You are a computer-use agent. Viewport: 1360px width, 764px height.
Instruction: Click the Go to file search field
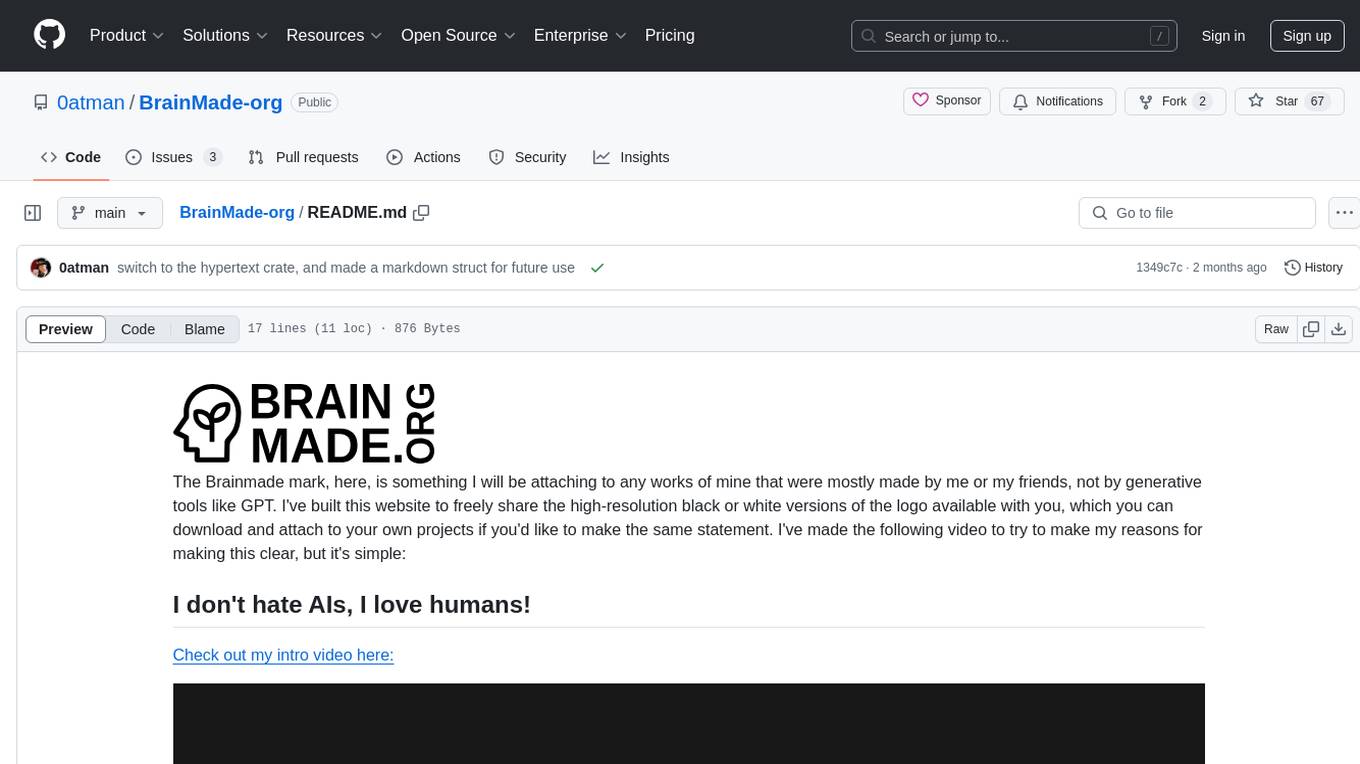coord(1197,213)
